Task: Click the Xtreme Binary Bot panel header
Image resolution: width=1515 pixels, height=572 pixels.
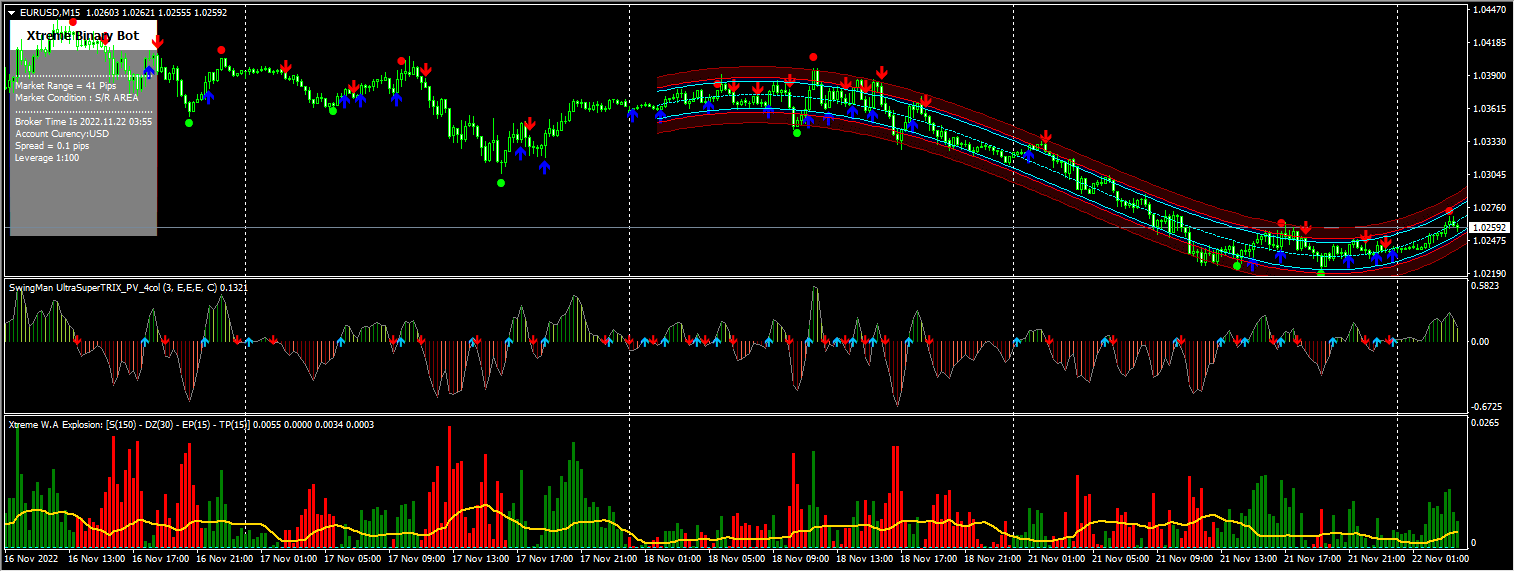Action: click(x=83, y=36)
